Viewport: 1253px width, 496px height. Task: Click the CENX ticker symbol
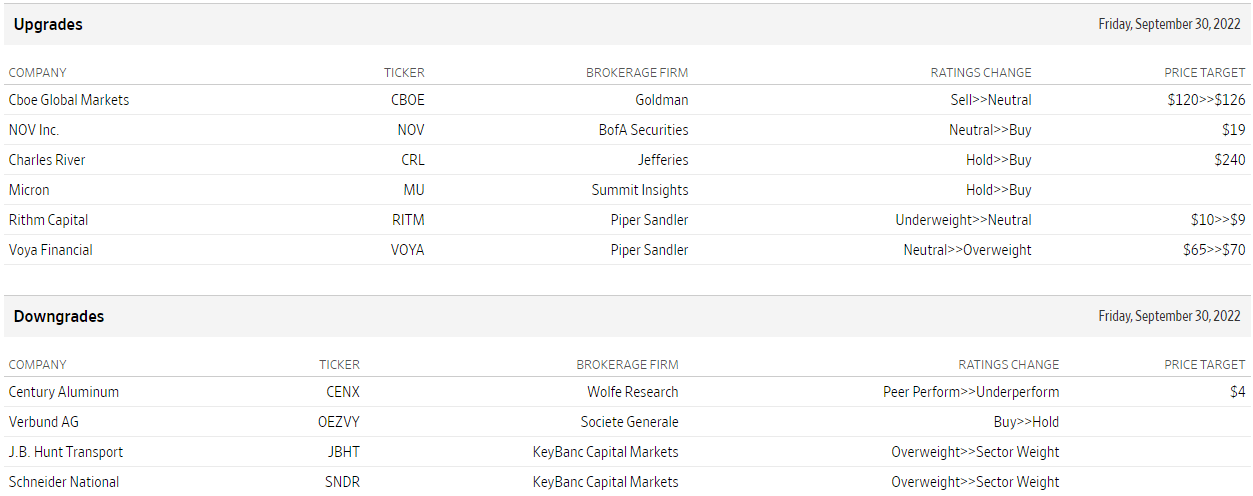343,392
